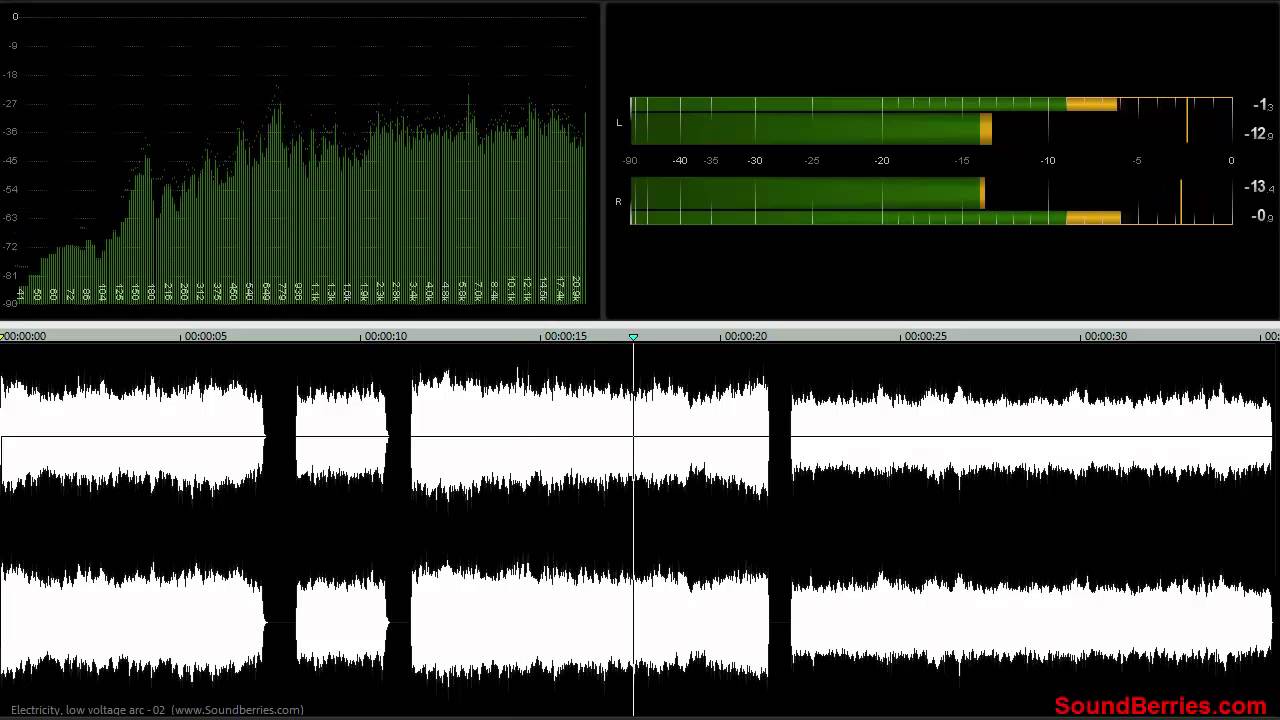This screenshot has width=1280, height=720.
Task: Click the L meter label
Action: [x=619, y=123]
